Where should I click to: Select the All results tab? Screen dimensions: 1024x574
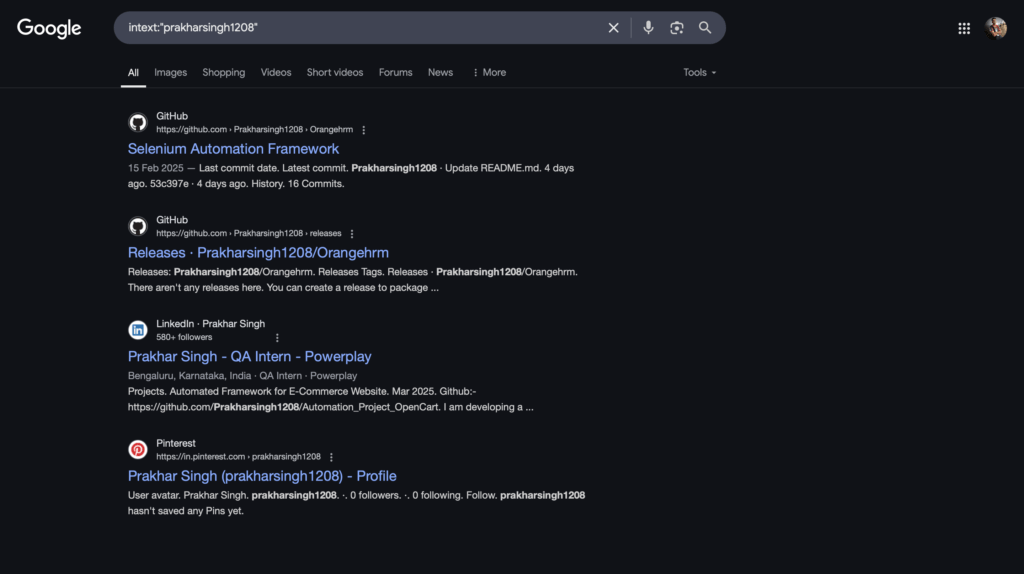pos(133,72)
